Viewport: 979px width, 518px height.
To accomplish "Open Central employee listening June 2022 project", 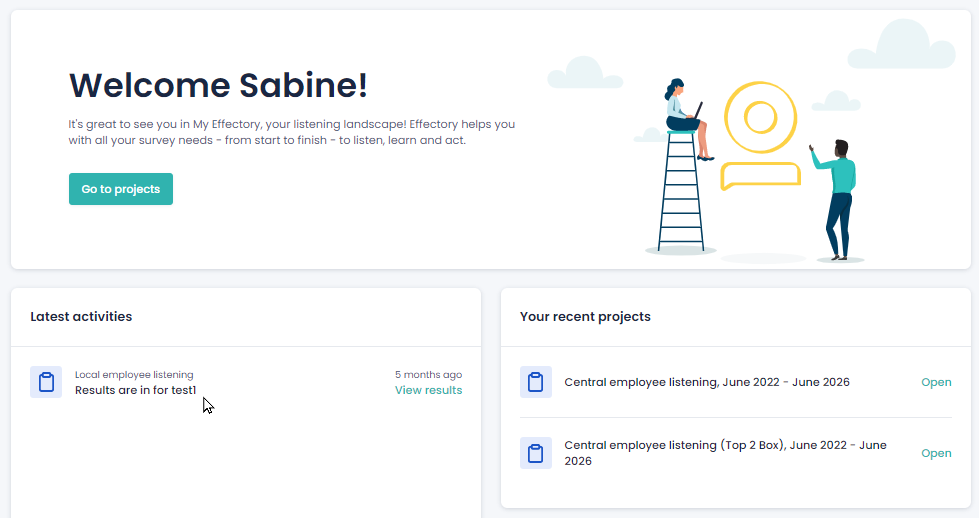I will (936, 382).
